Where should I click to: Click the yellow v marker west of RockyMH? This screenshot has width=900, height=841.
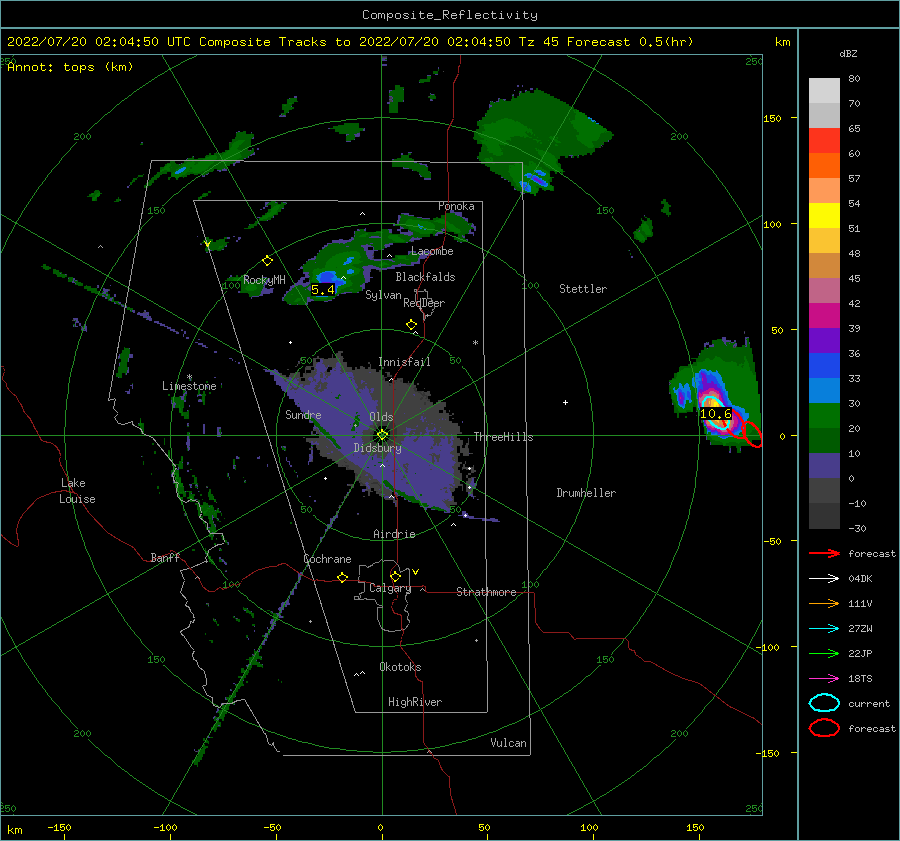click(208, 245)
